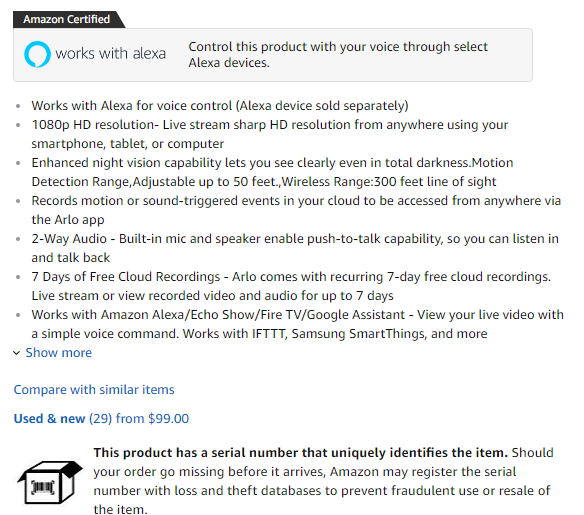The height and width of the screenshot is (515, 584).
Task: Click the Enhanced night vision bullet
Action: coord(272,172)
